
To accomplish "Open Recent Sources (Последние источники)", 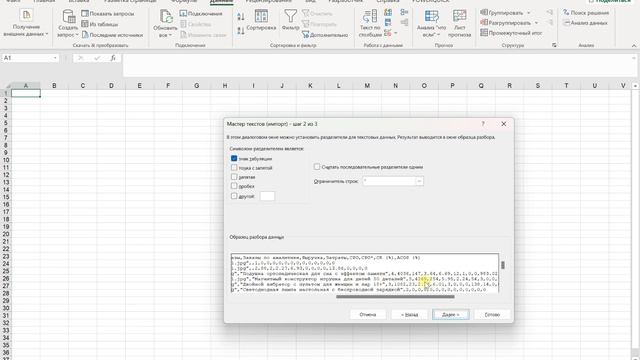I will (x=112, y=35).
